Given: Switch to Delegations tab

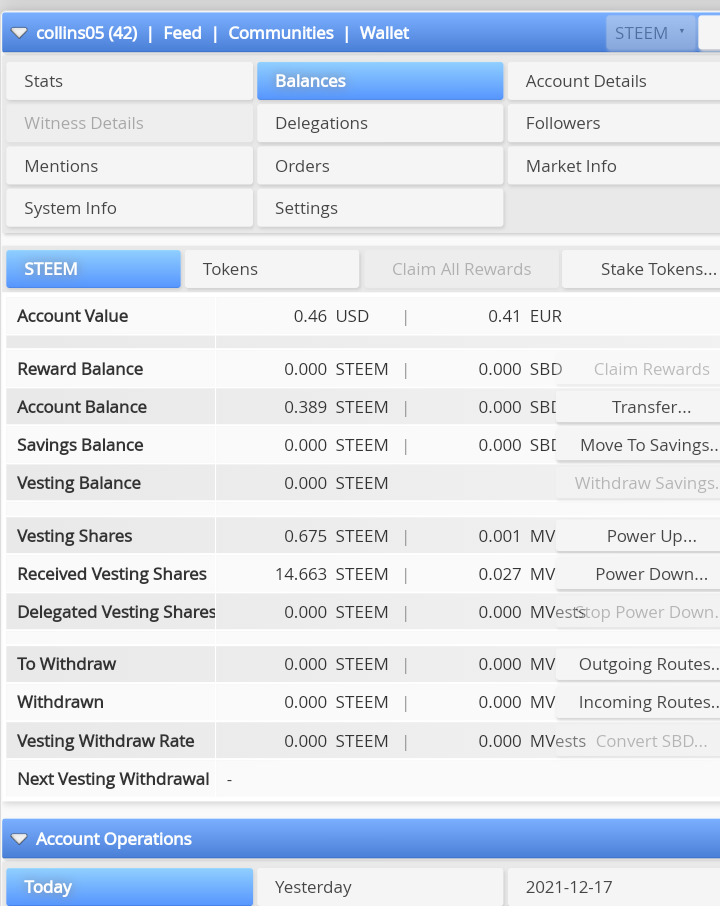Looking at the screenshot, I should click(x=380, y=123).
